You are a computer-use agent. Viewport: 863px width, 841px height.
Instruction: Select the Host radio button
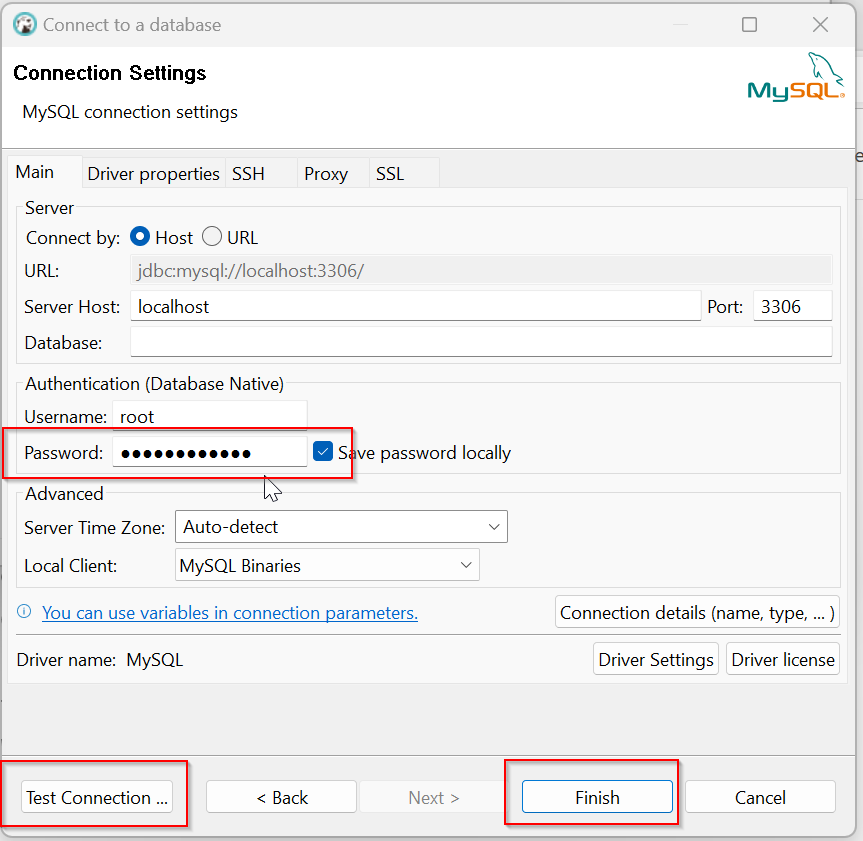click(x=141, y=237)
